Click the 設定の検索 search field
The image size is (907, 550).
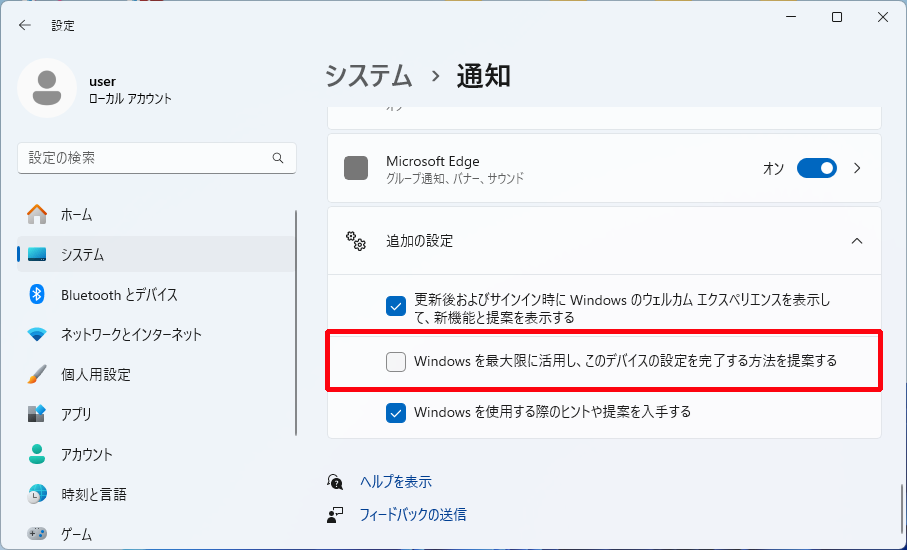click(x=145, y=158)
